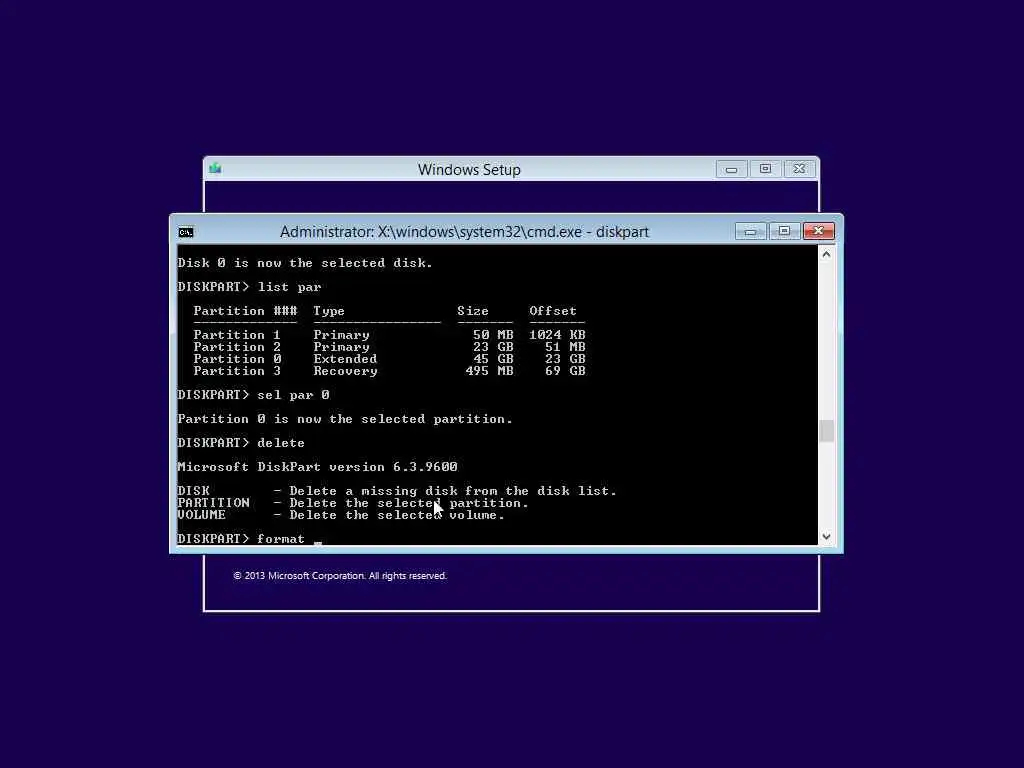Click the 2013 Microsoft Corporation copyright text
The height and width of the screenshot is (768, 1024).
coord(340,575)
